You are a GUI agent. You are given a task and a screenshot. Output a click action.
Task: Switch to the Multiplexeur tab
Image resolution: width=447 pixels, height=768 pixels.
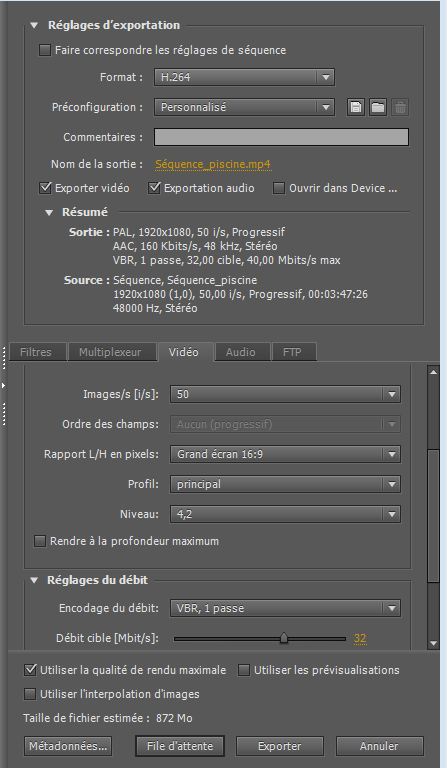(x=110, y=352)
